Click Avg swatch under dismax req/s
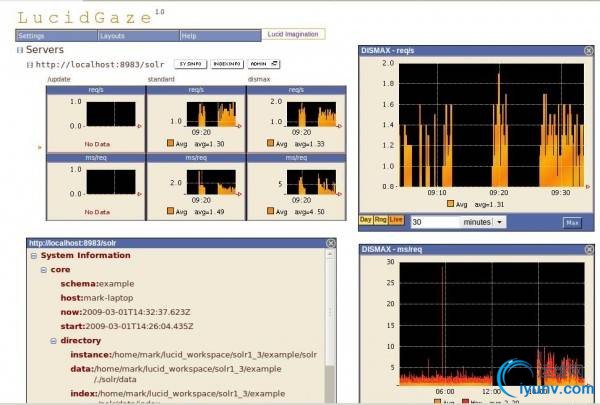600x405 pixels. coord(271,143)
